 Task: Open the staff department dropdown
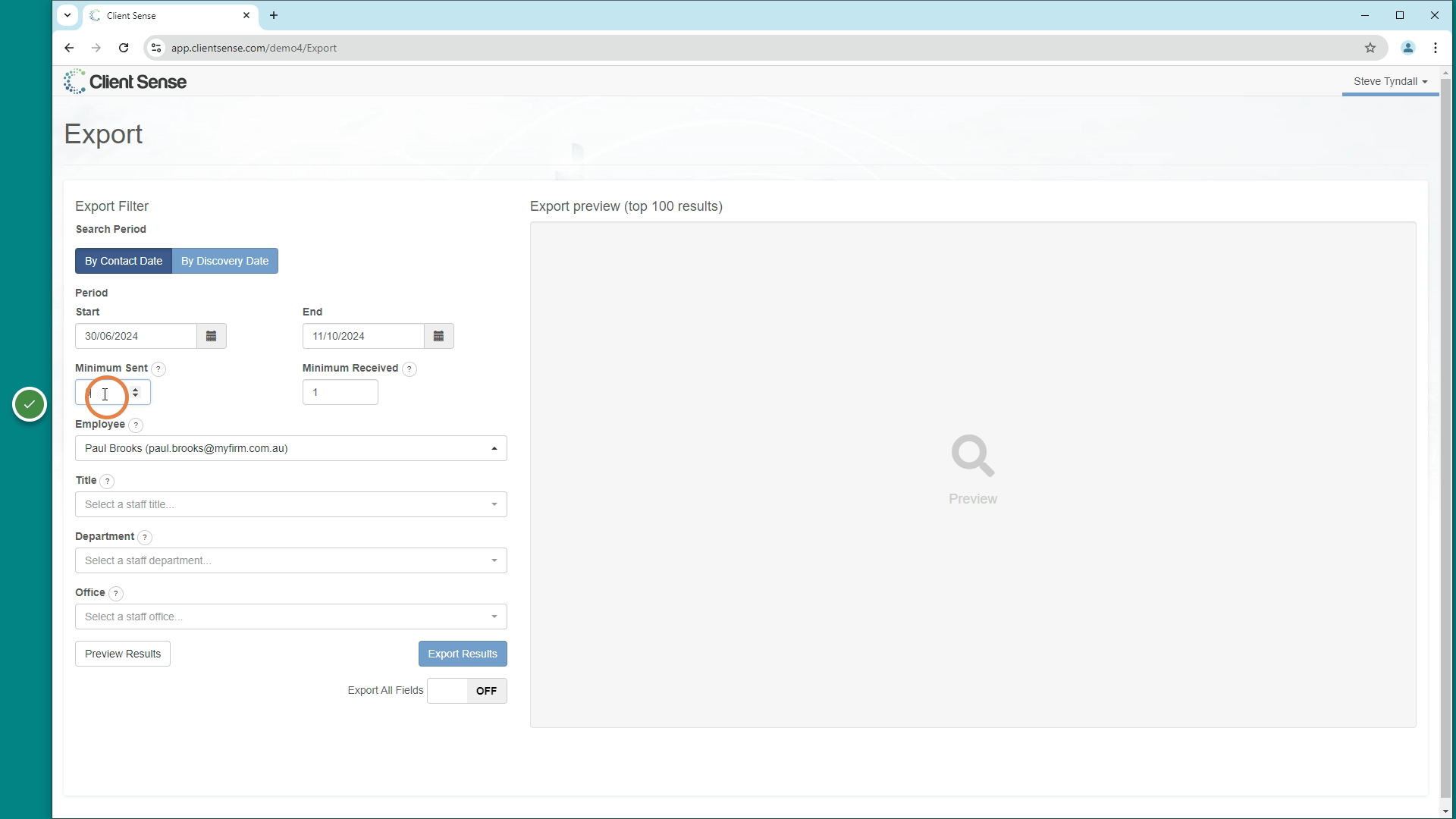pyautogui.click(x=291, y=560)
